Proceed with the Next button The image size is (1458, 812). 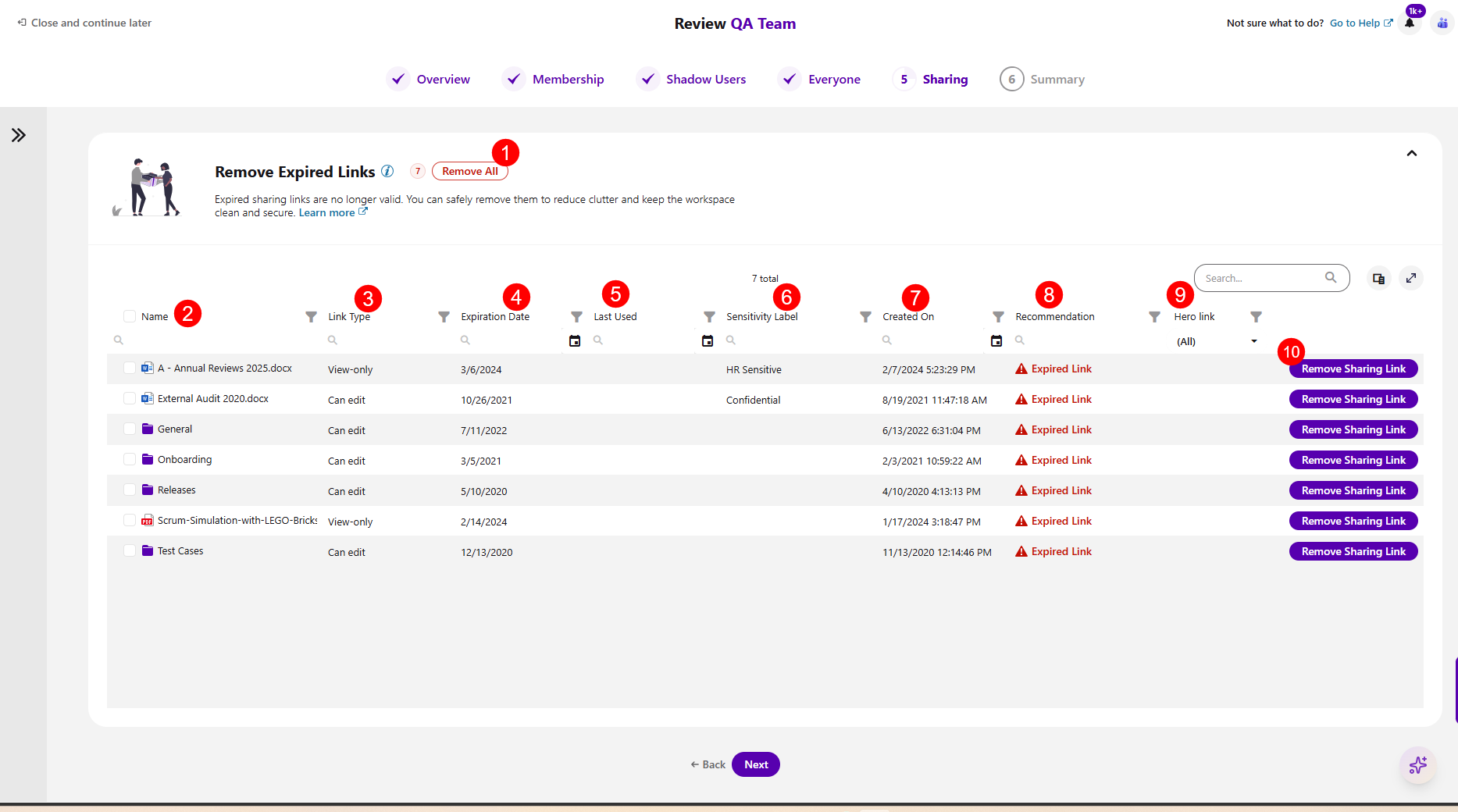pos(756,764)
